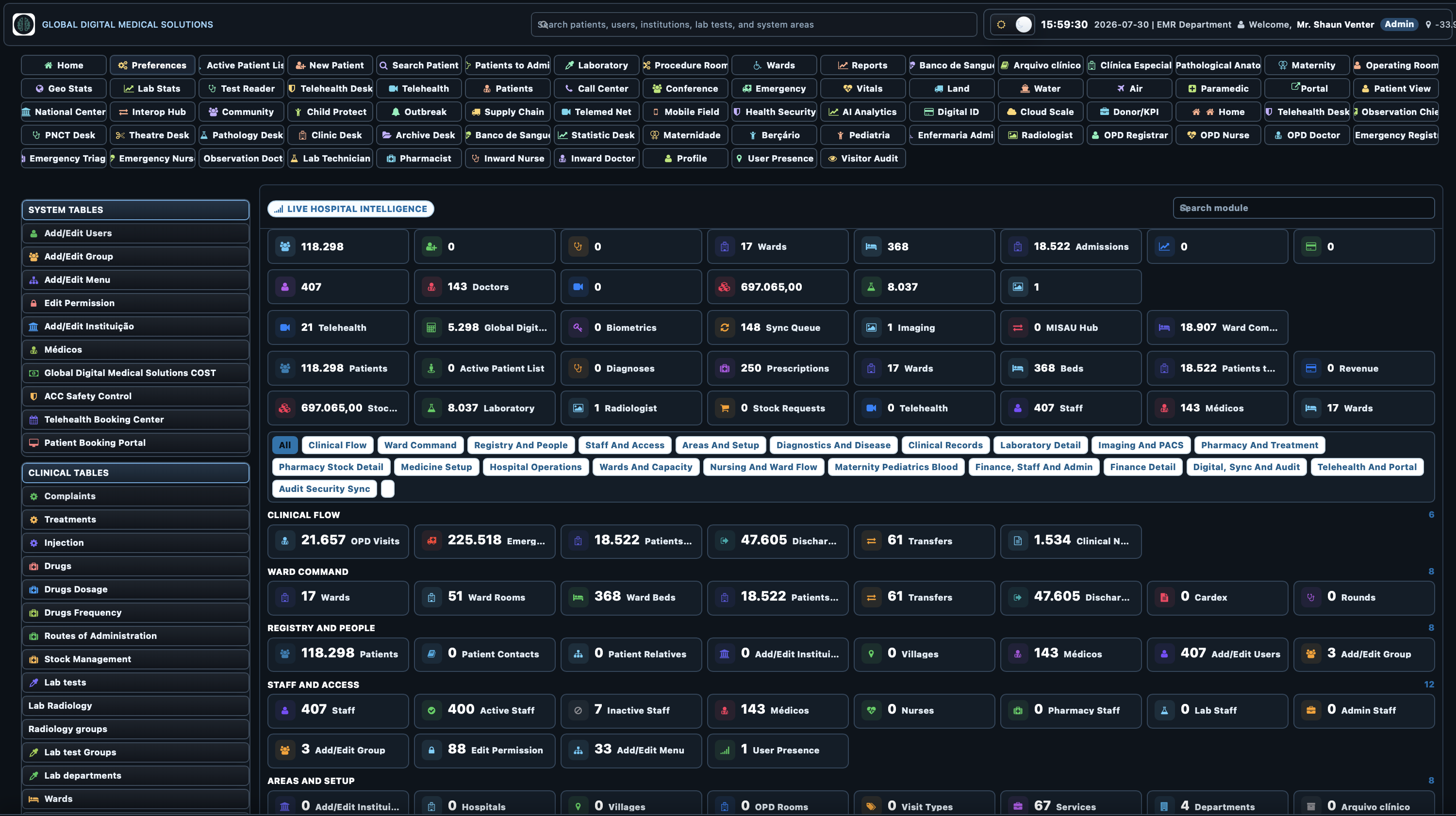Select the Clinical Flow filter chip
The width and height of the screenshot is (1456, 816).
pos(337,445)
